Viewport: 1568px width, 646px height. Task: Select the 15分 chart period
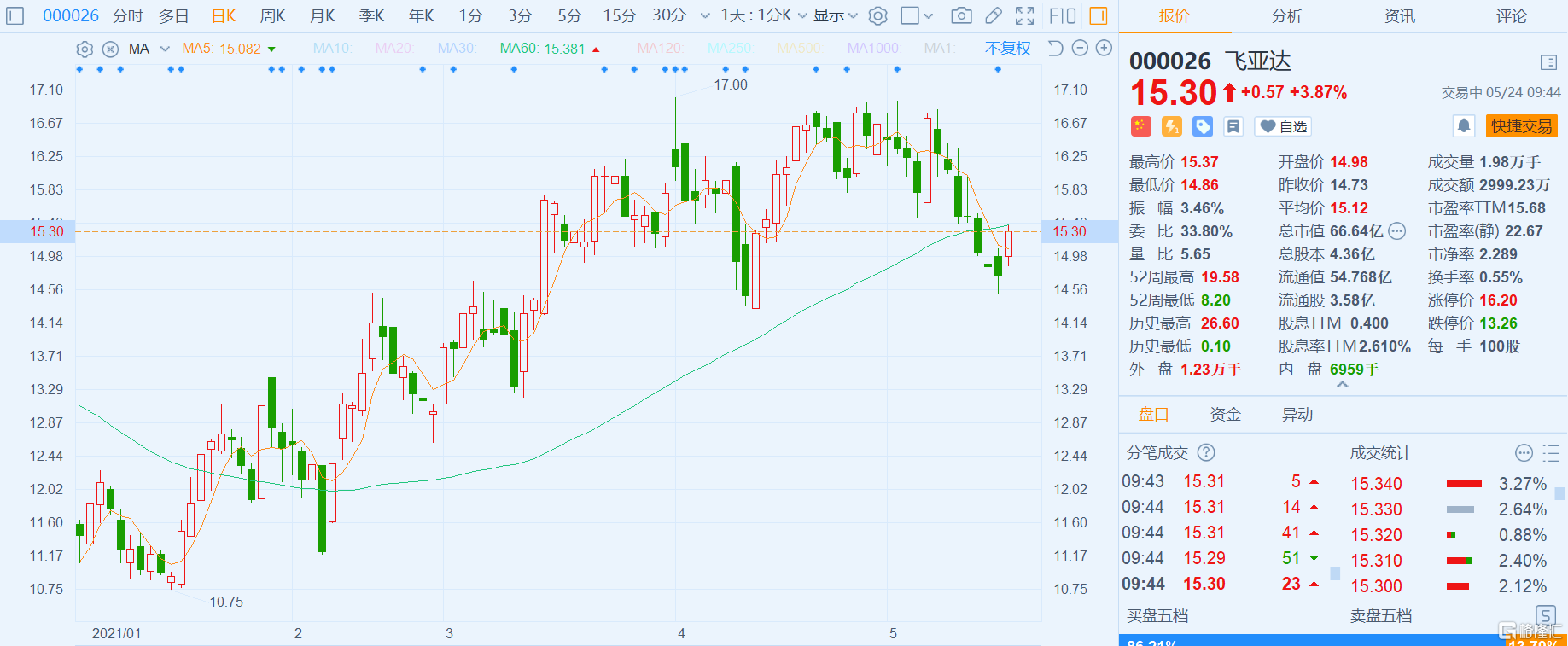tap(620, 15)
